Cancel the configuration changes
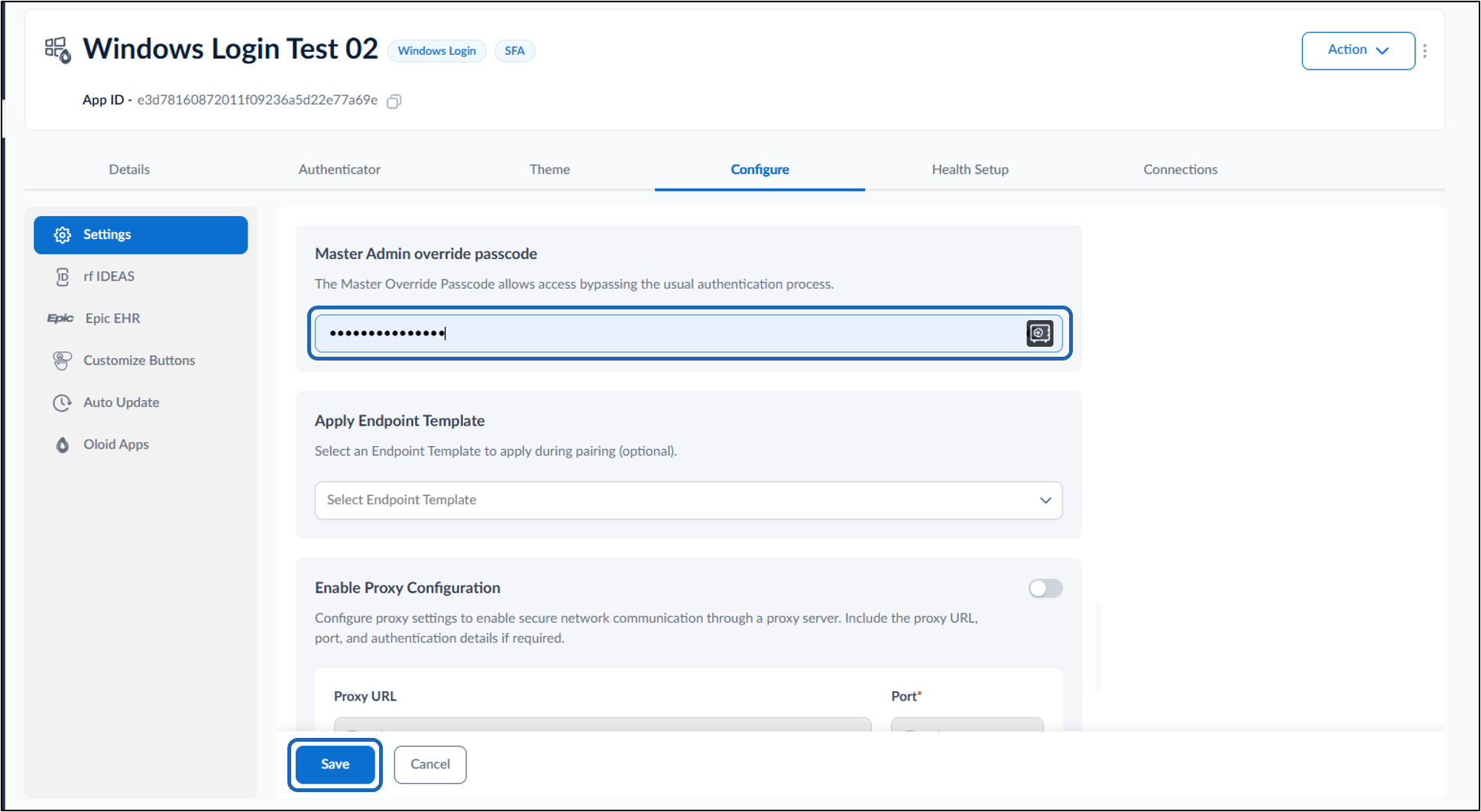This screenshot has height=812, width=1481. coord(430,765)
